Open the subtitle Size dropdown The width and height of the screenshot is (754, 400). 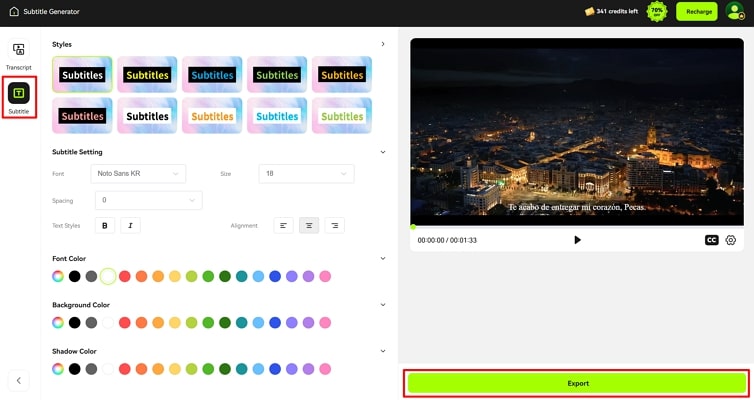tap(306, 174)
